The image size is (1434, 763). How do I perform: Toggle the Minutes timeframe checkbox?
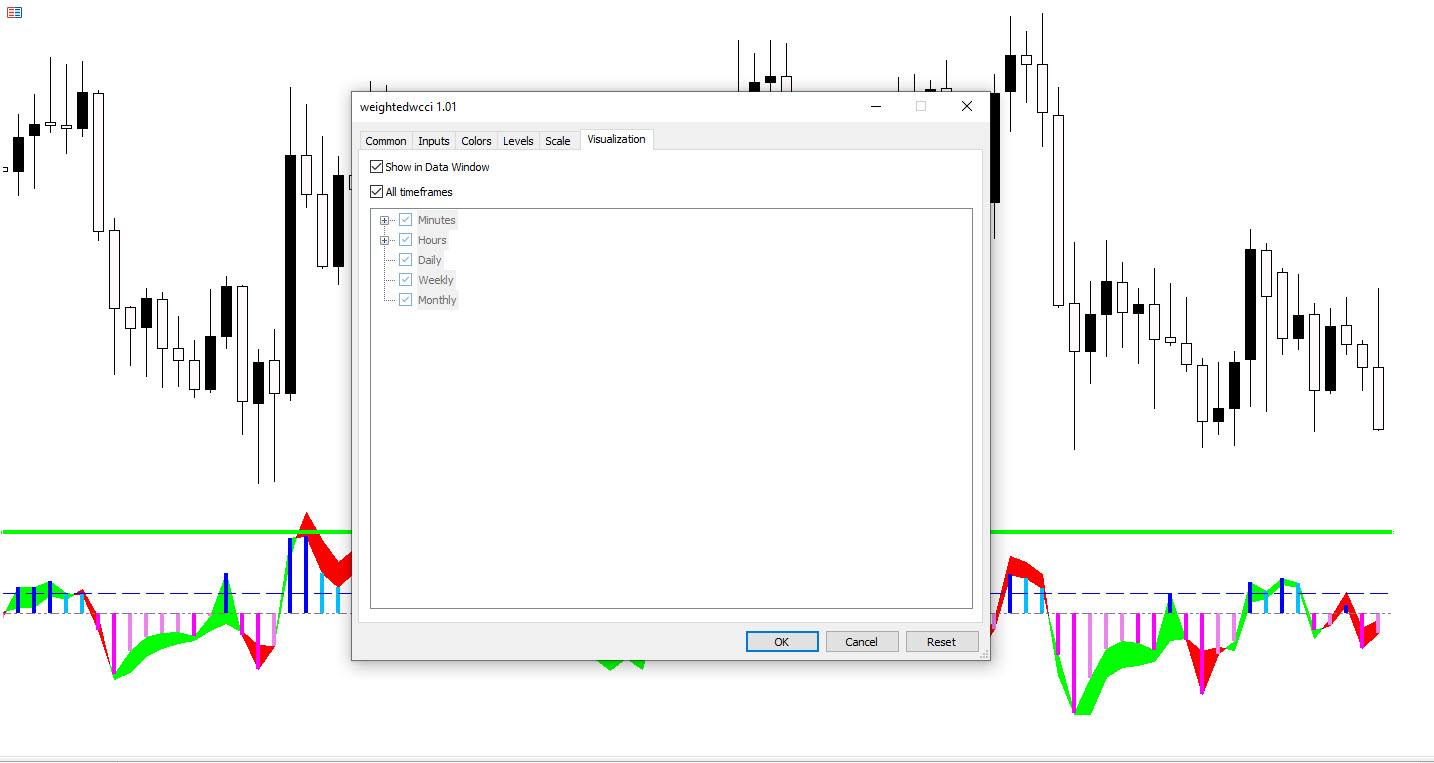[x=405, y=220]
